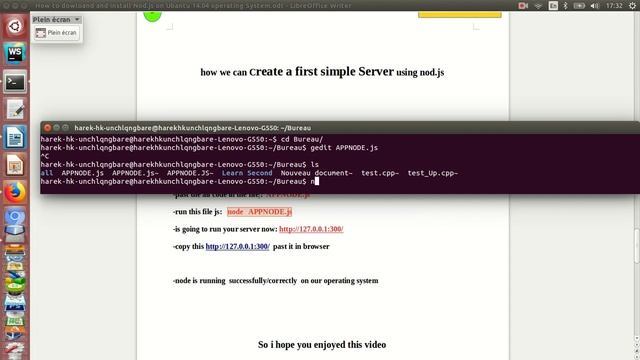Click the Writer vertical scrollbar thumb
Image resolution: width=640 pixels, height=360 pixels.
click(x=636, y=247)
